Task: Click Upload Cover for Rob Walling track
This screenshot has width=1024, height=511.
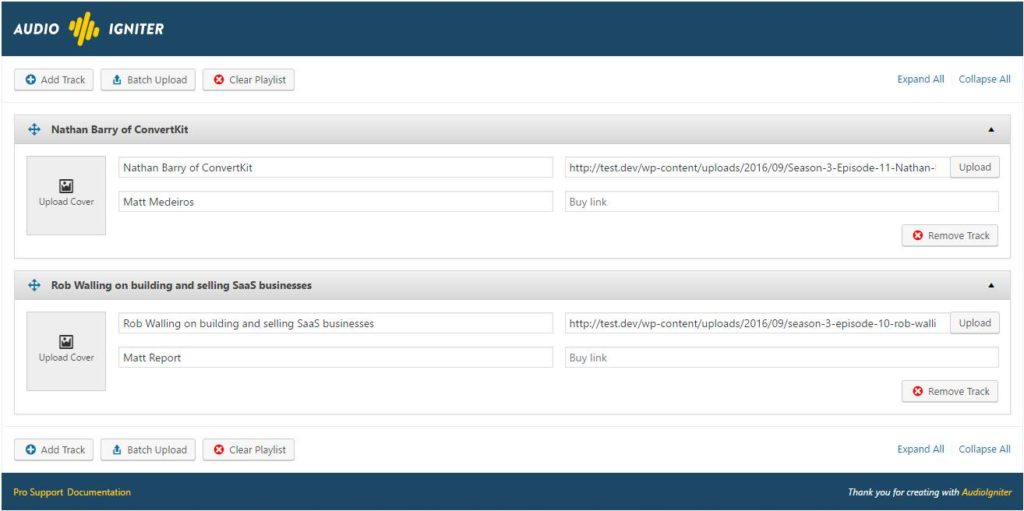Action: point(66,351)
